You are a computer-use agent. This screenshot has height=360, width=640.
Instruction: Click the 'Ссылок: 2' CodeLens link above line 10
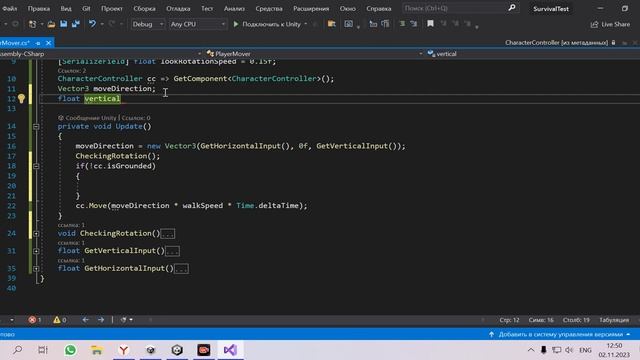tap(71, 71)
